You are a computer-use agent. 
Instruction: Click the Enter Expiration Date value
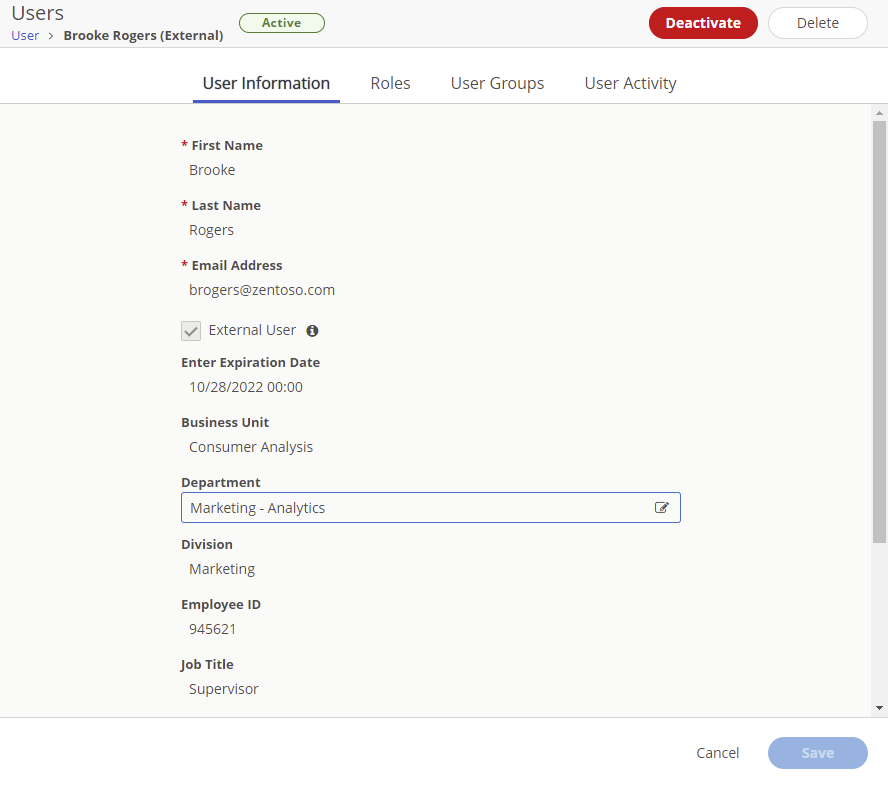click(245, 386)
